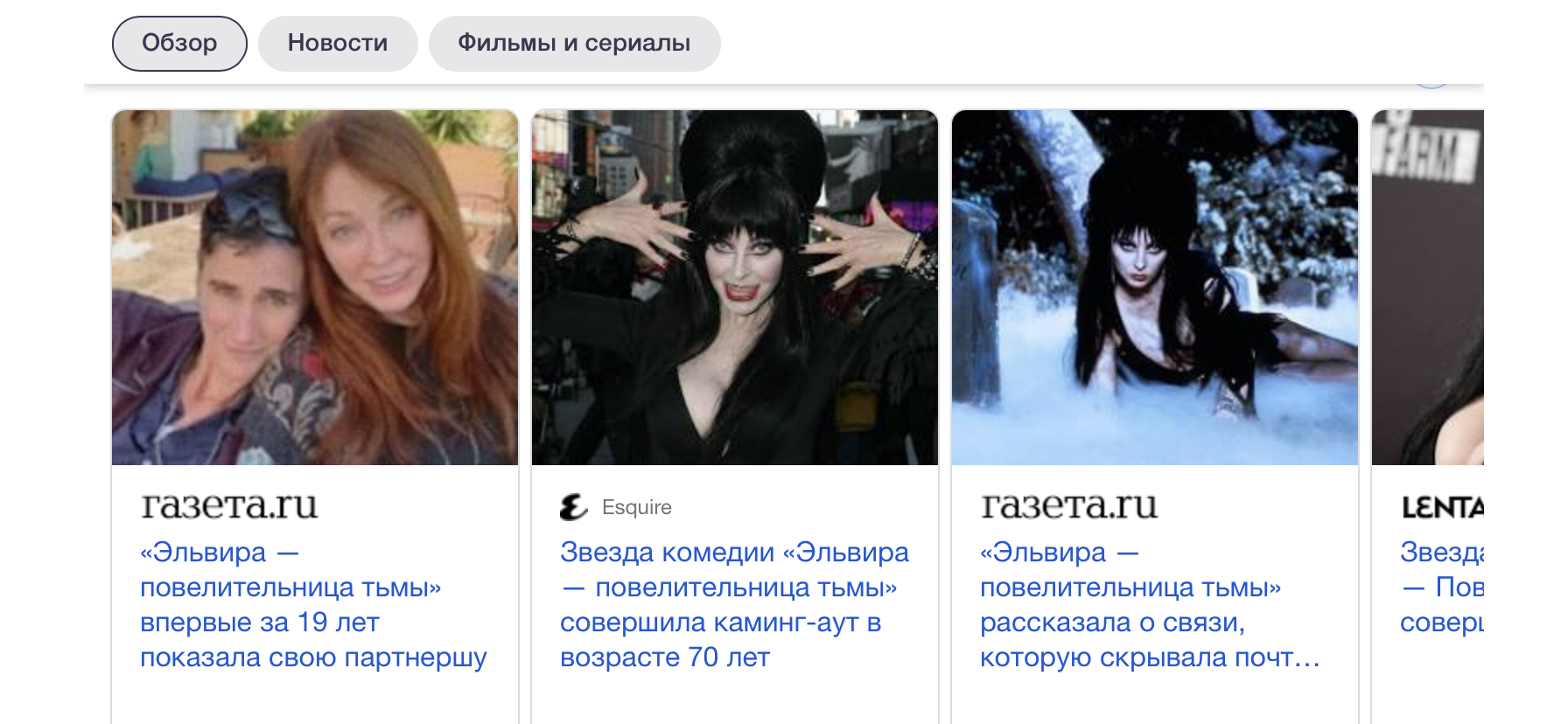Open the Elvira photo with raised hands
Image resolution: width=1568 pixels, height=724 pixels.
tap(735, 288)
